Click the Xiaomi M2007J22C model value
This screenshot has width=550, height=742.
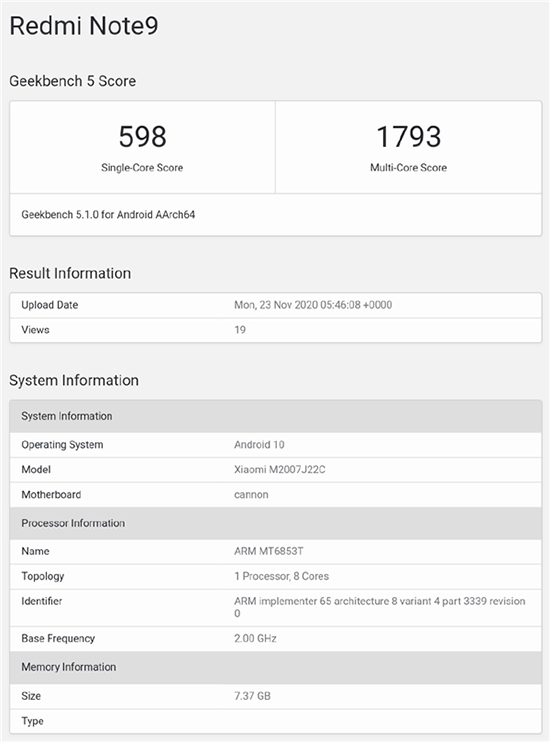280,469
